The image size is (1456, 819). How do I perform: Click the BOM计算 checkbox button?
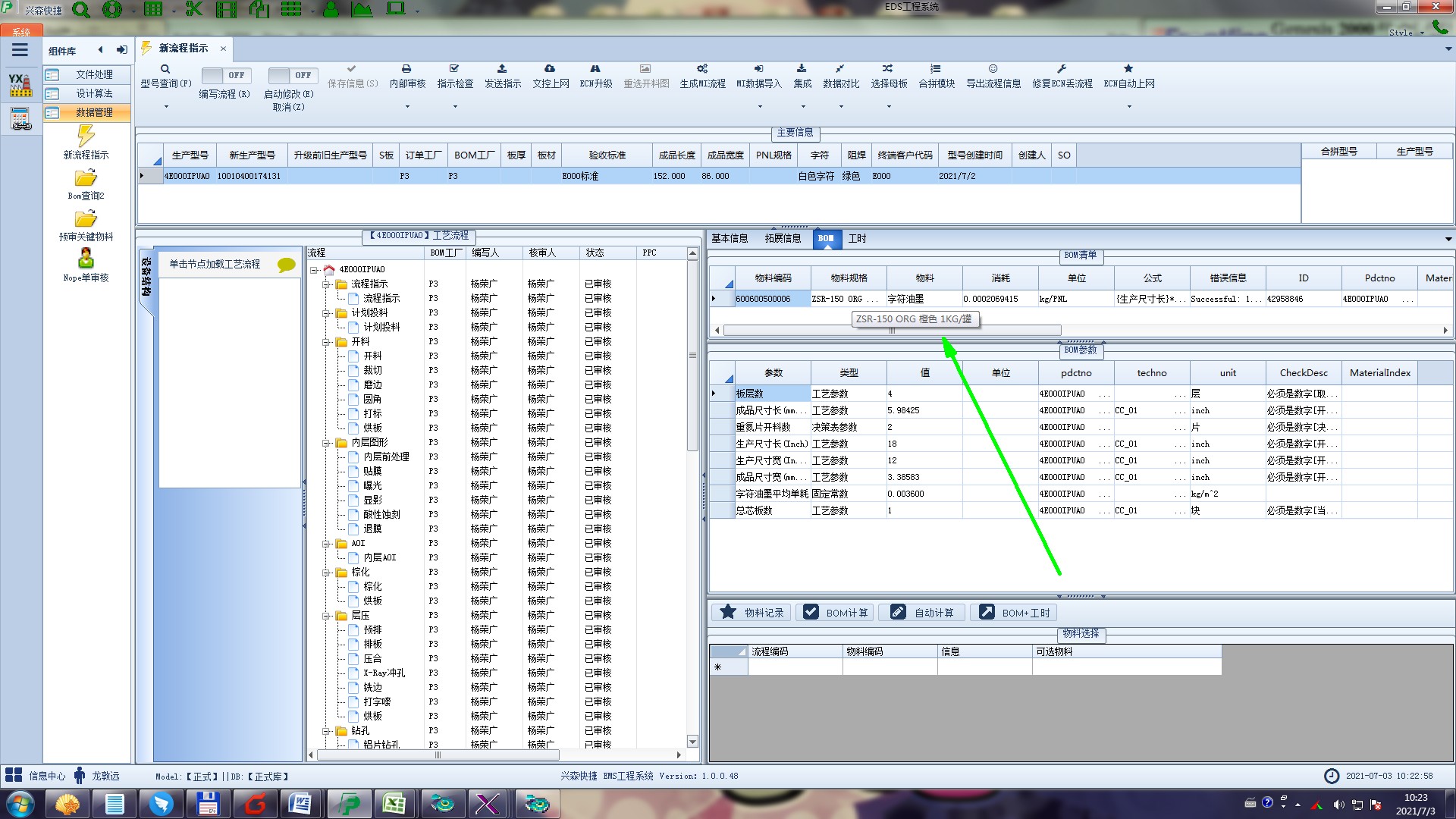pos(834,613)
